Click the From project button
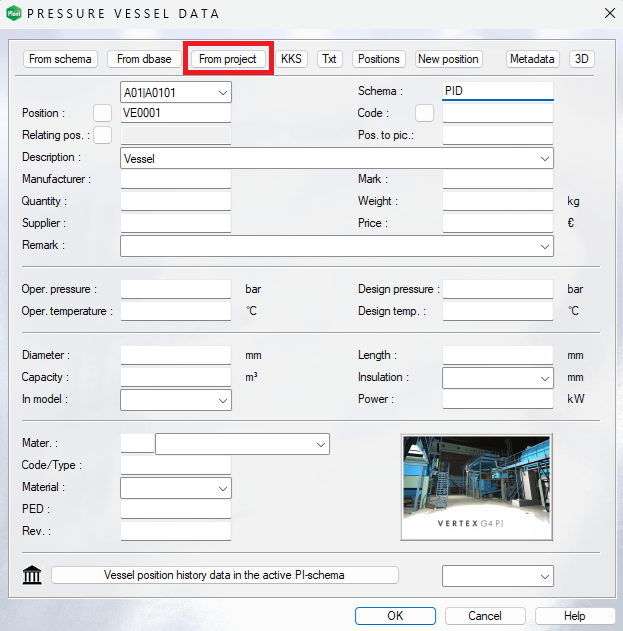This screenshot has width=623, height=631. point(228,59)
